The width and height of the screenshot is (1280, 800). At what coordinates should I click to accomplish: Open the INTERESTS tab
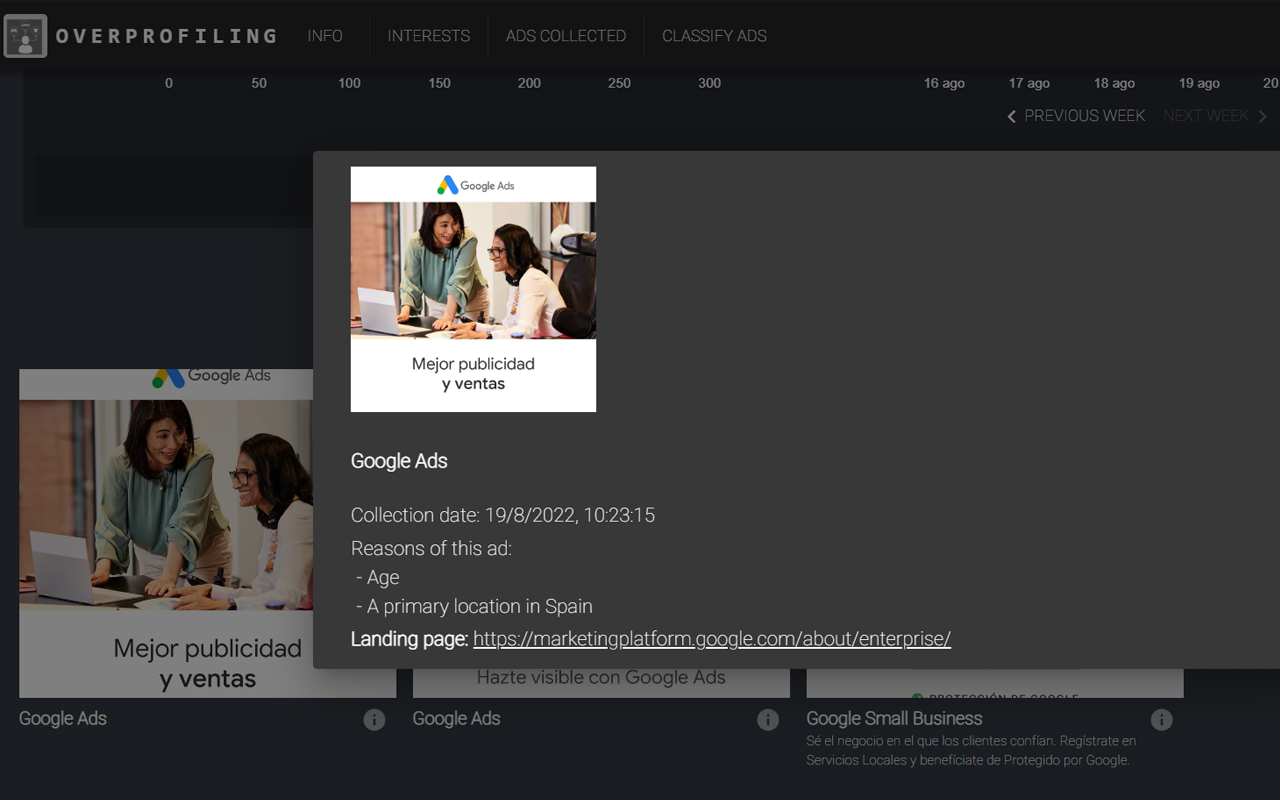tap(428, 36)
